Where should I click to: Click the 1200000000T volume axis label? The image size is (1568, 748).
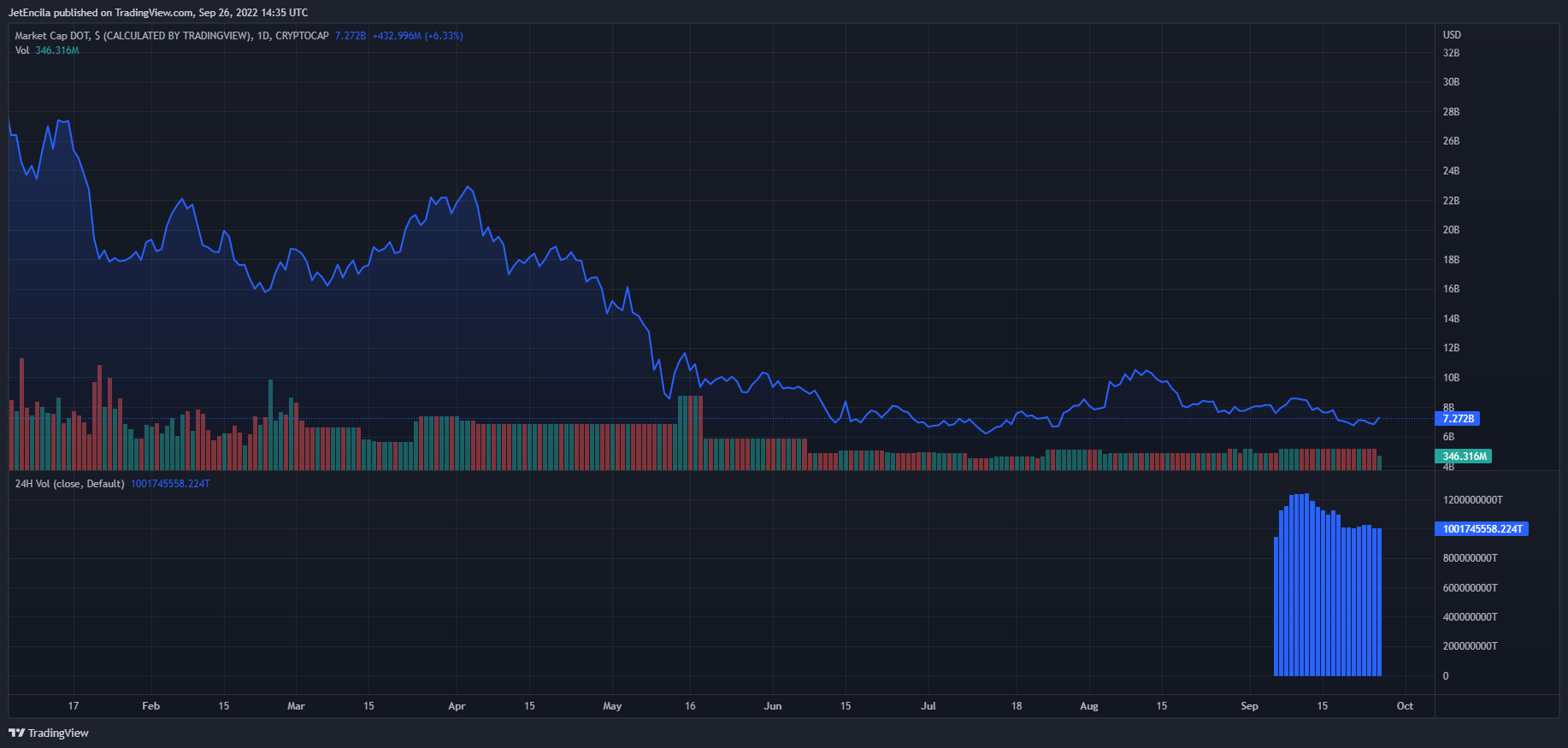coord(1472,500)
